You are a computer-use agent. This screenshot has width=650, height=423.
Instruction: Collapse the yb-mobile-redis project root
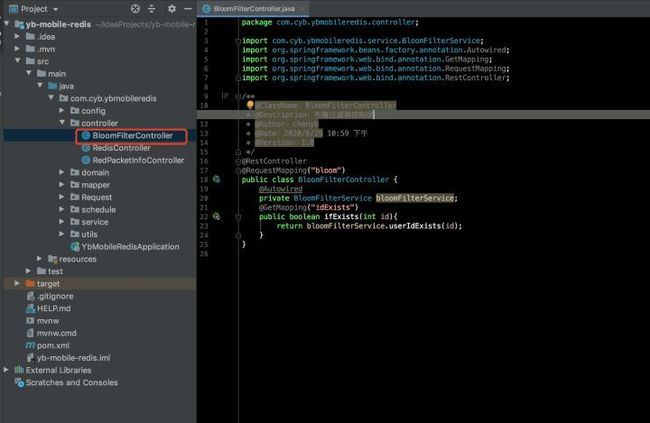pos(7,24)
